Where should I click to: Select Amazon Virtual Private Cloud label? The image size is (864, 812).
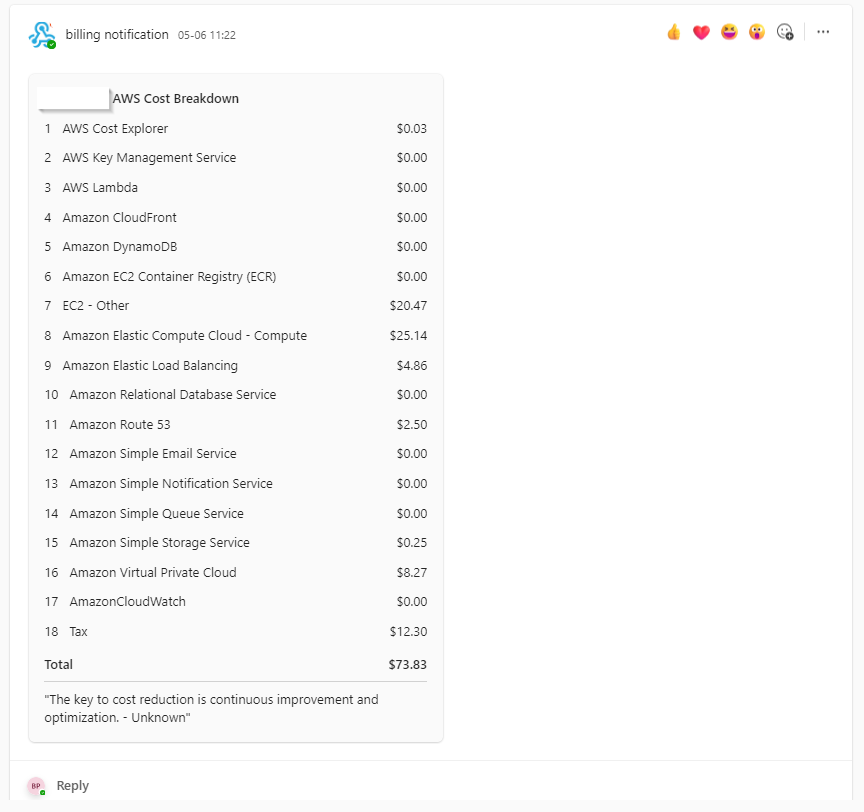(153, 573)
